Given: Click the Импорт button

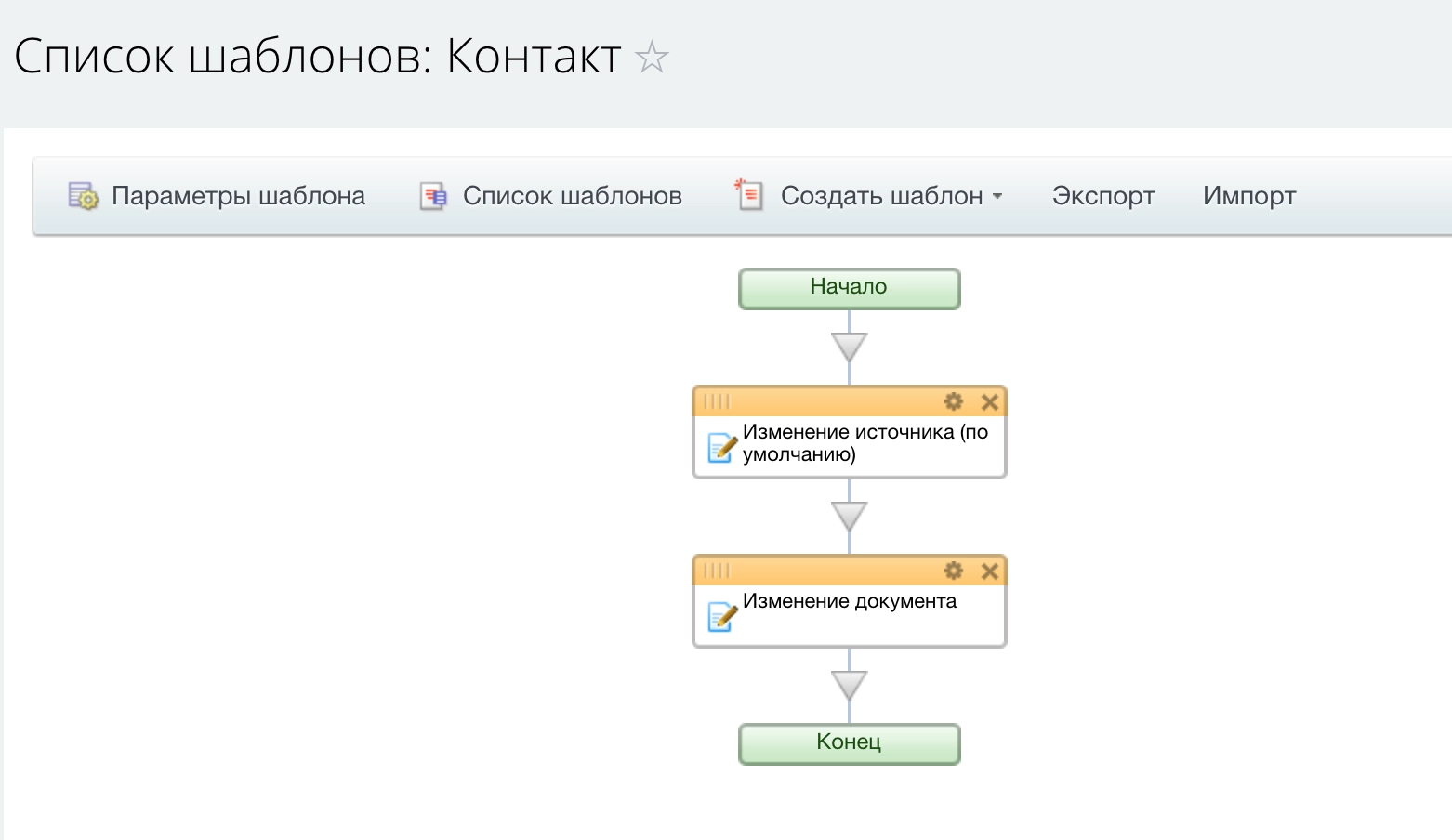Looking at the screenshot, I should 1248,196.
